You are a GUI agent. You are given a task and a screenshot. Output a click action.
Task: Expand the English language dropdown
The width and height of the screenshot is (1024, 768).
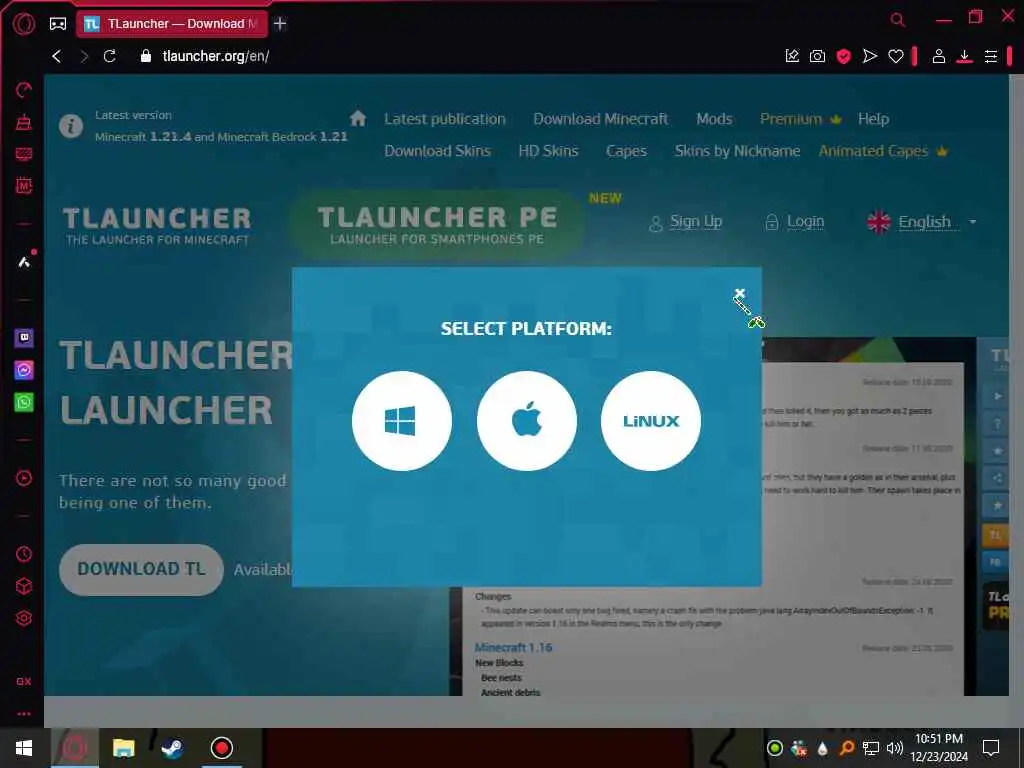tap(921, 222)
